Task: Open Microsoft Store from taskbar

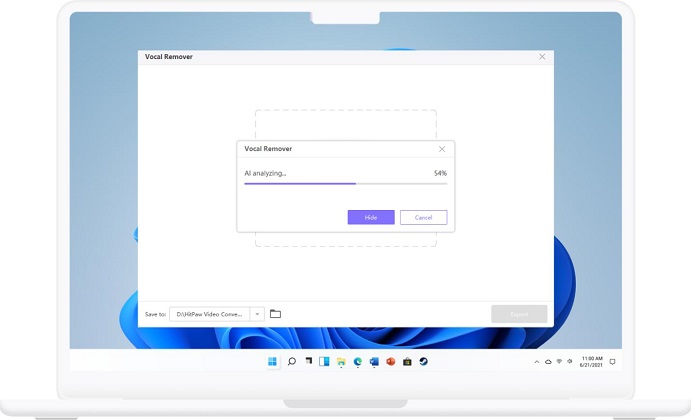Action: (407, 361)
